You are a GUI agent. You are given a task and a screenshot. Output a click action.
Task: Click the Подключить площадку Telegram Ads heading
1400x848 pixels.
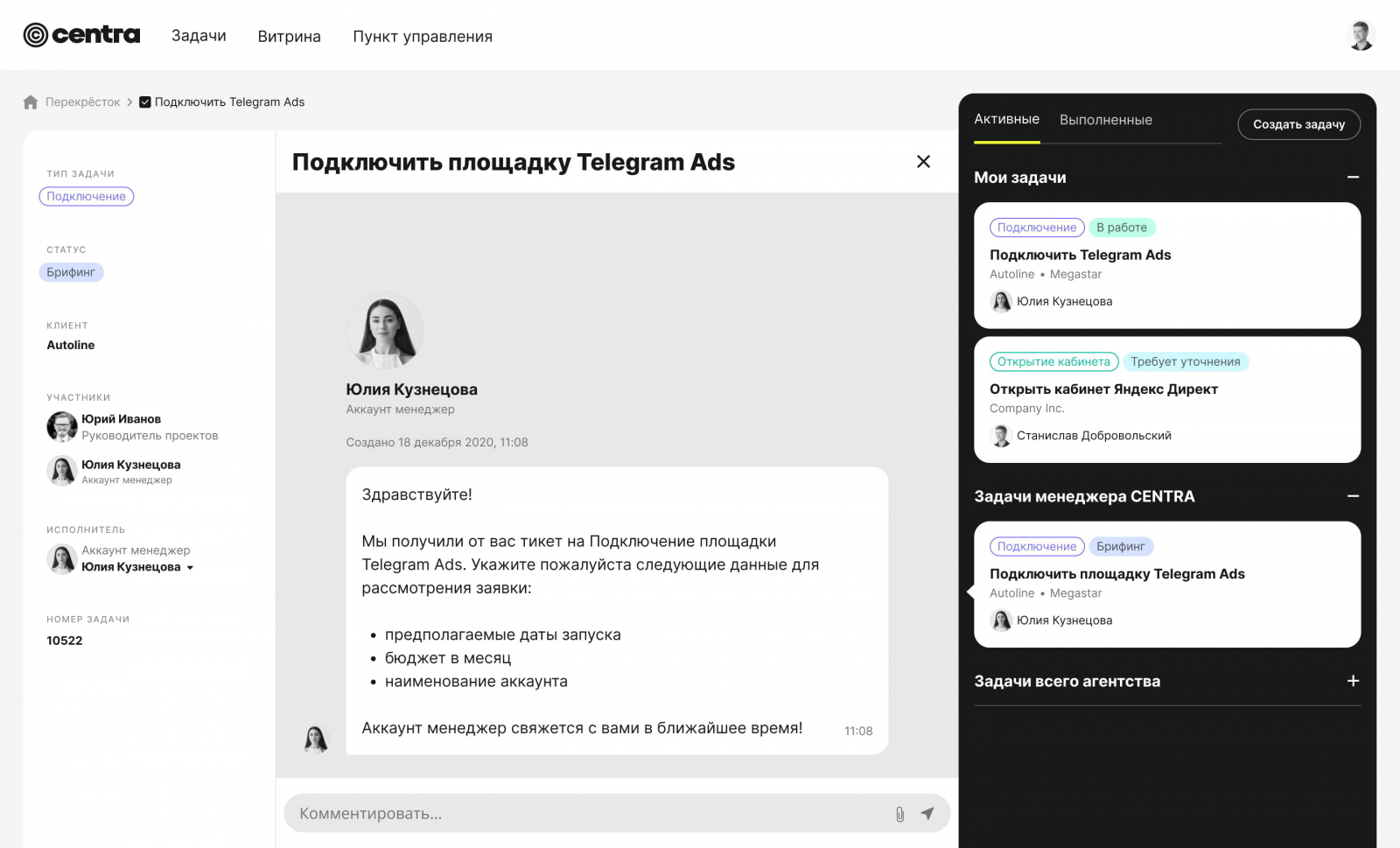tap(514, 163)
